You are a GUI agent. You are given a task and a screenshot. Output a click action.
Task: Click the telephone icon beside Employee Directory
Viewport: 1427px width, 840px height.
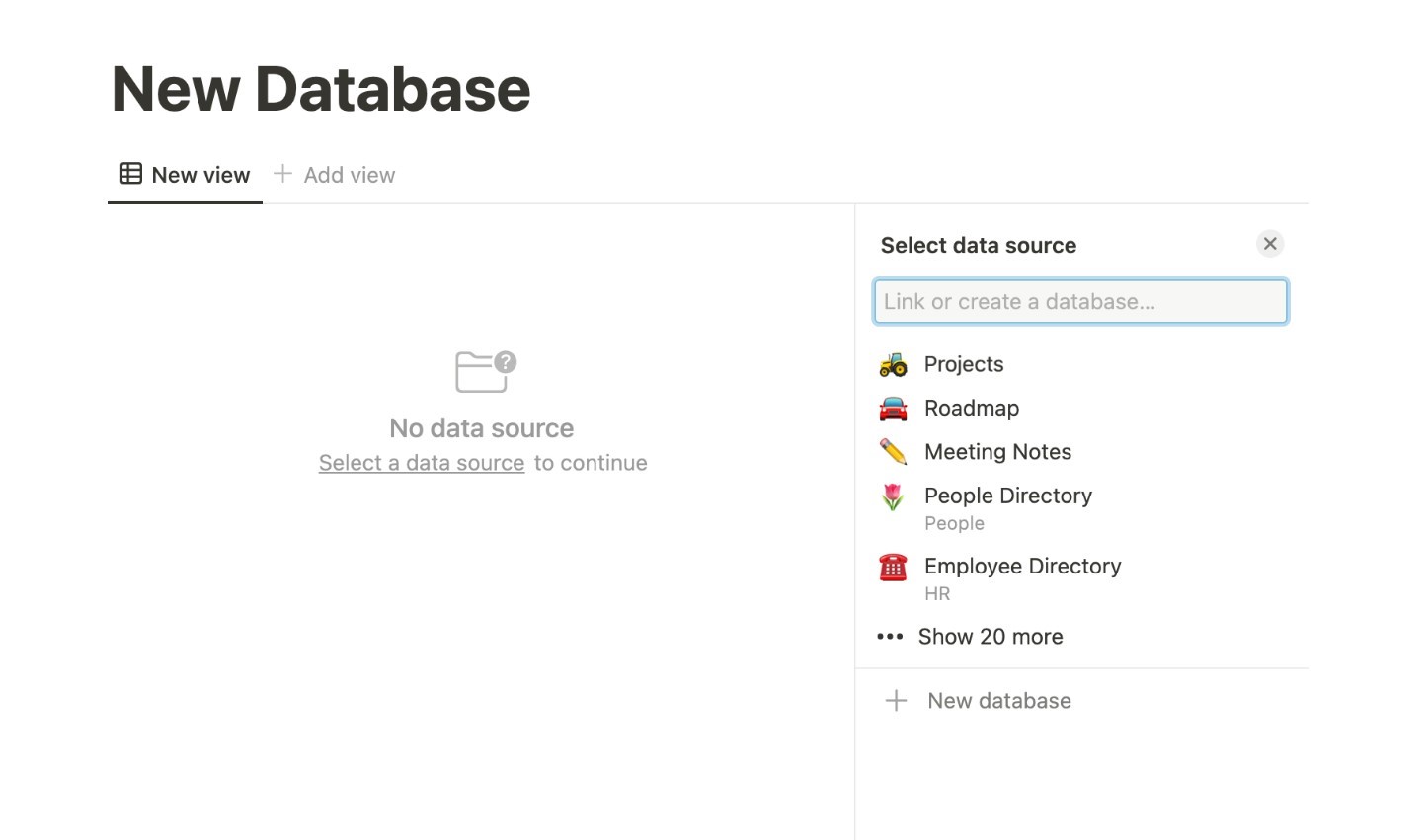pos(893,567)
